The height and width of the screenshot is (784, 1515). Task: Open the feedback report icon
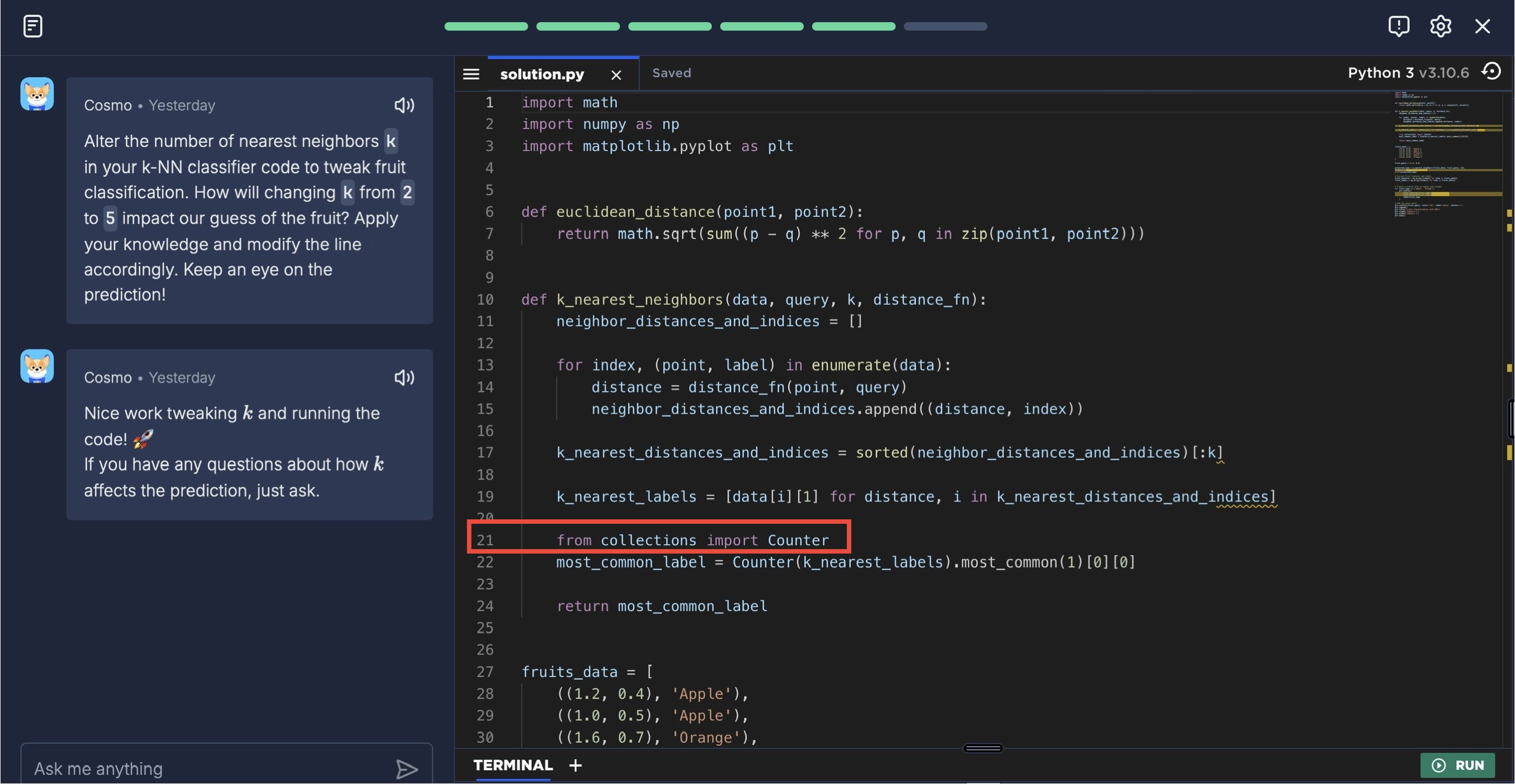click(x=1399, y=26)
